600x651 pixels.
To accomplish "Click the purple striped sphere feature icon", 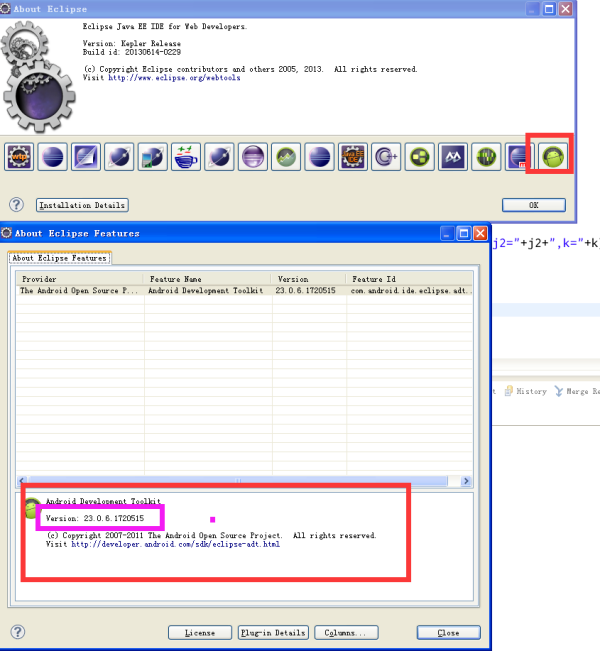I will click(252, 157).
